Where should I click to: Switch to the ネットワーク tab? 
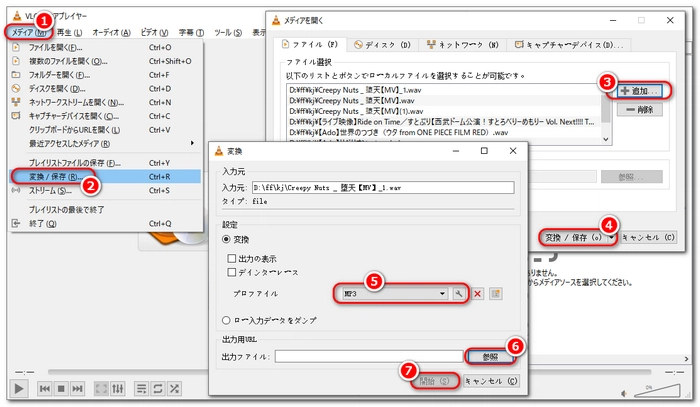[x=463, y=45]
